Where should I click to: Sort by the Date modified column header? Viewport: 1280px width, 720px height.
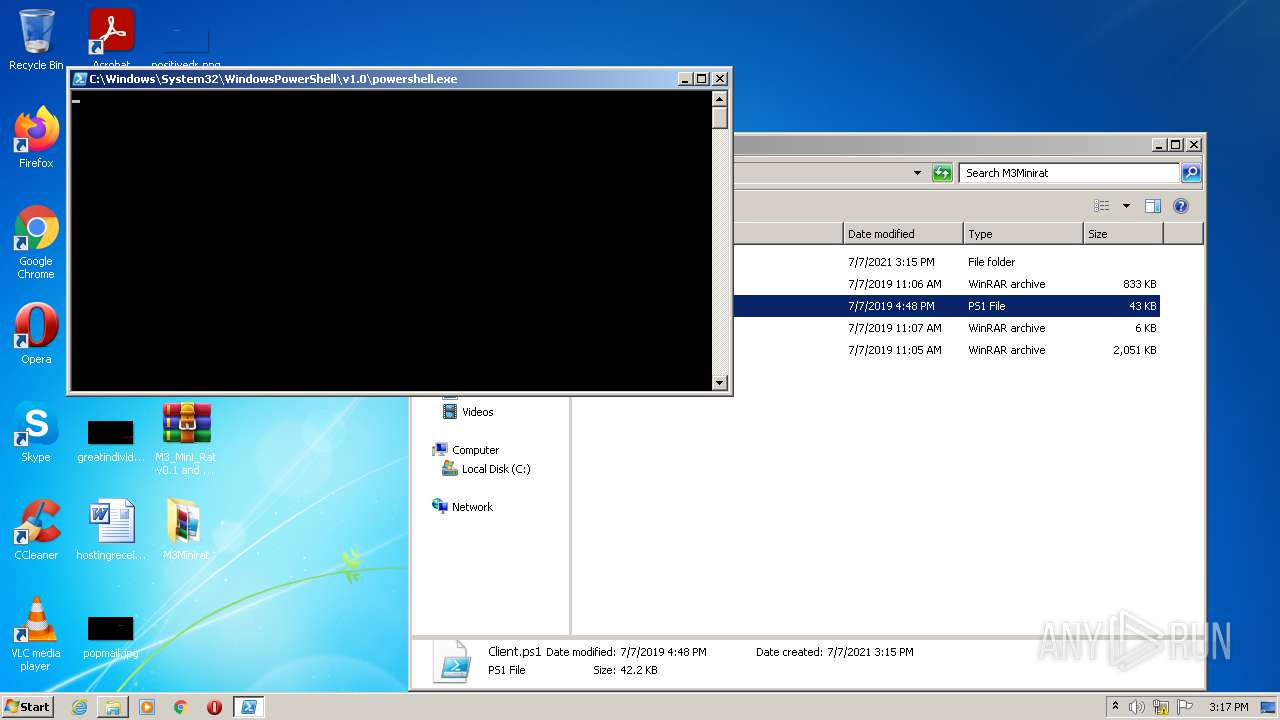[903, 234]
